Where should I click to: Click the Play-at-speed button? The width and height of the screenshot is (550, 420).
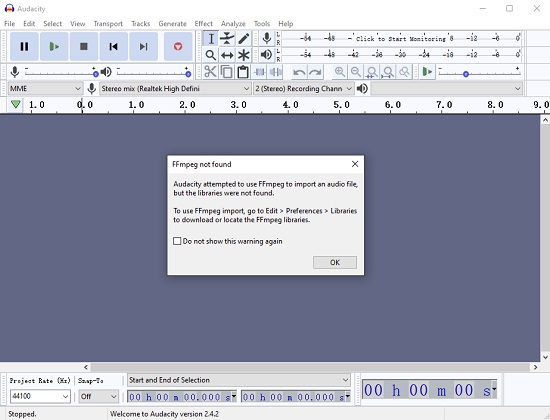(427, 72)
